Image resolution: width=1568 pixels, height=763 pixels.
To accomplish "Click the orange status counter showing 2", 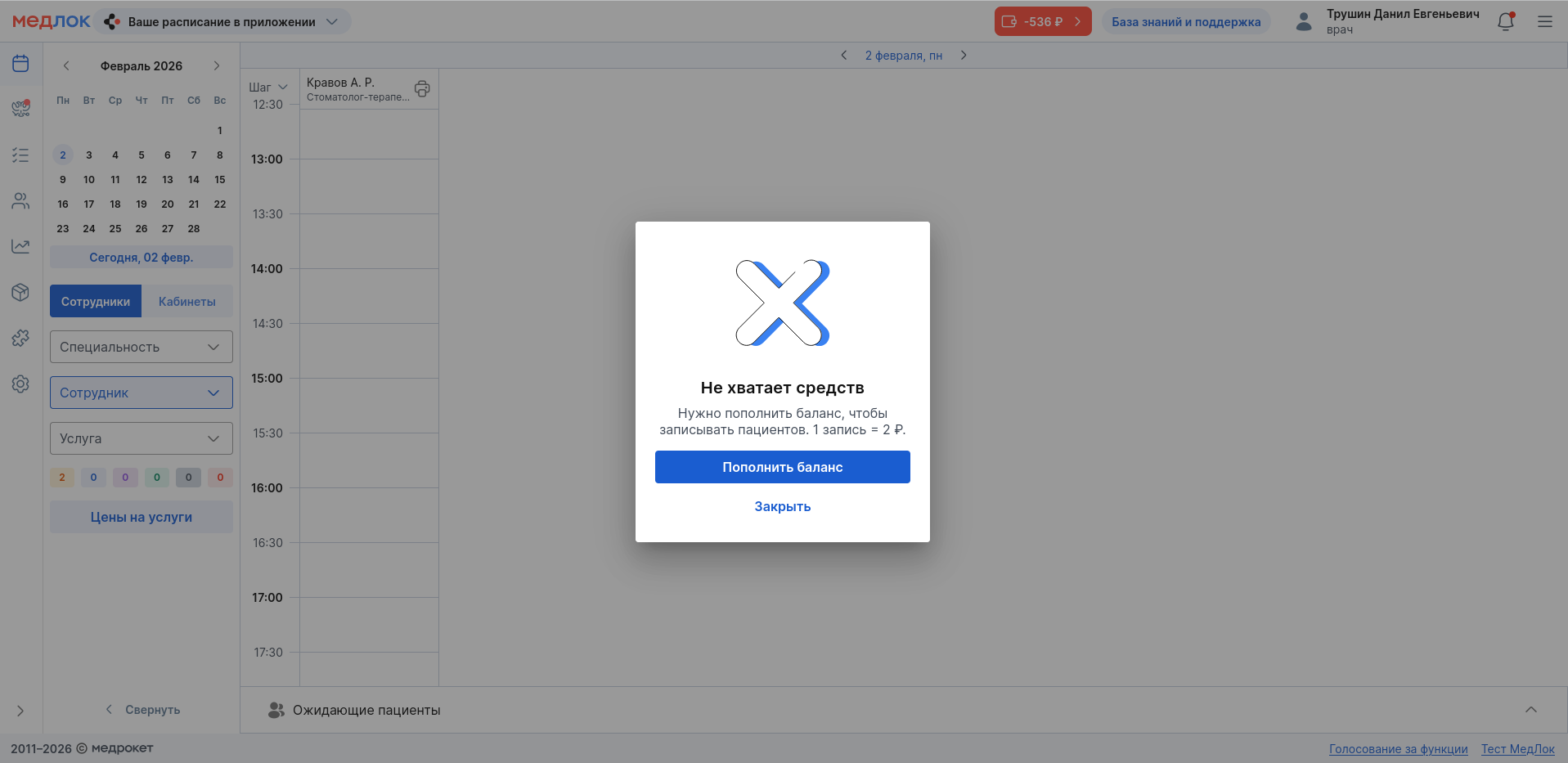I will click(x=62, y=478).
